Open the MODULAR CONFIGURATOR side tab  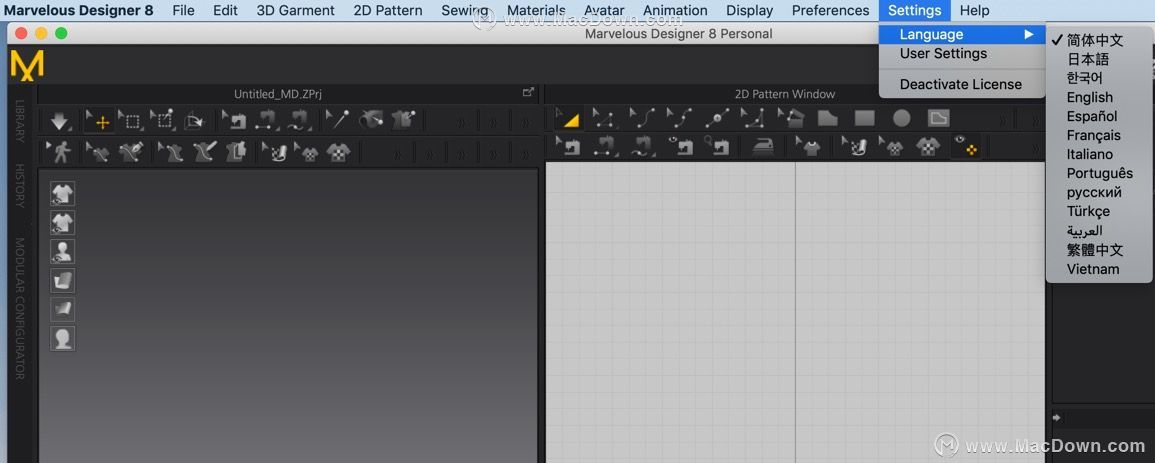click(x=20, y=308)
